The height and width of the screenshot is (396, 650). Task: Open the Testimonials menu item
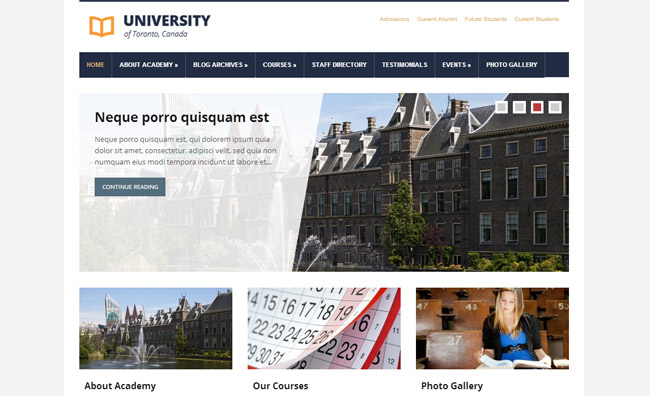tap(405, 65)
